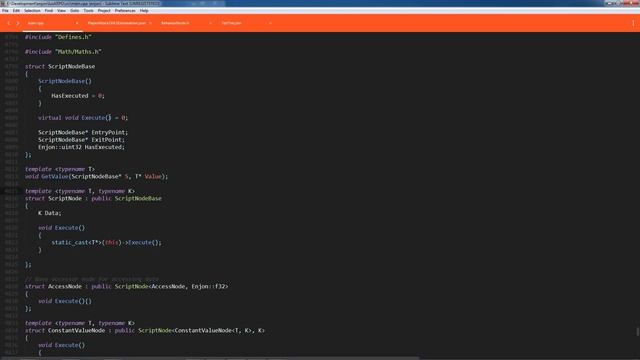Click 'ScriptNodeBase* ExitPoint;' line

pyautogui.click(x=81, y=140)
